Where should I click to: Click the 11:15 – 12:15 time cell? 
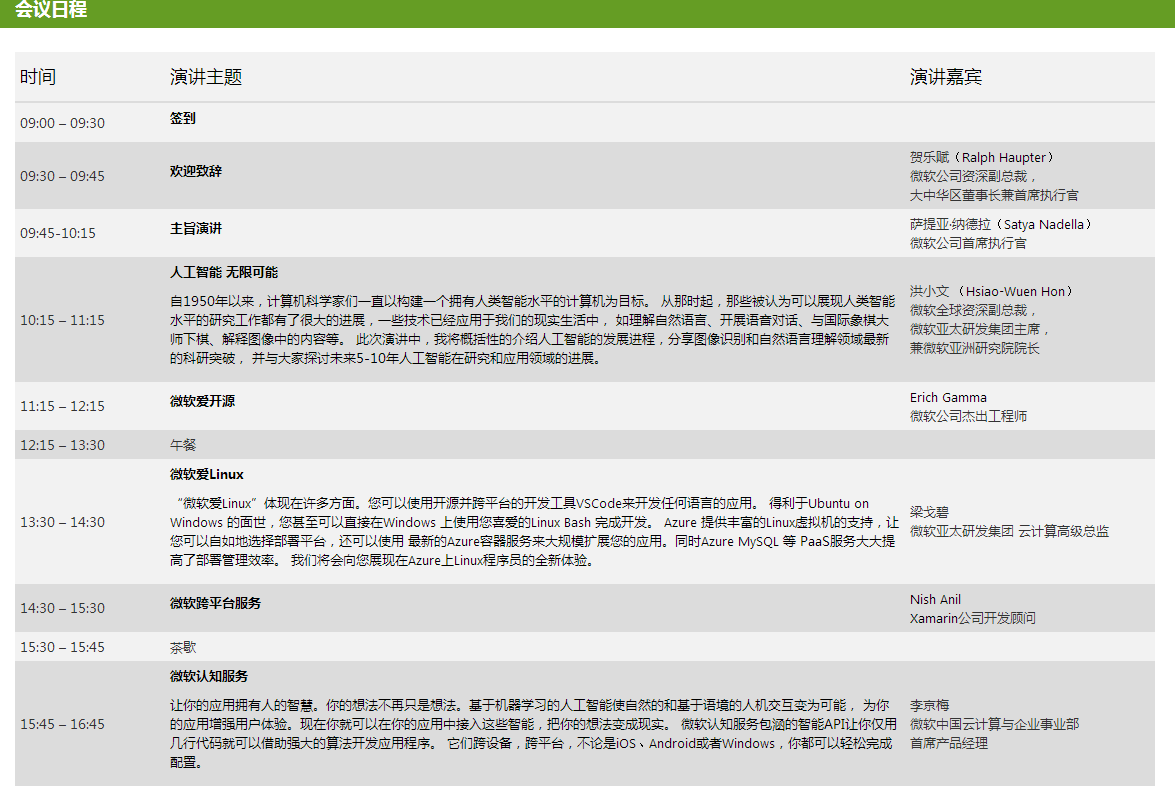pyautogui.click(x=62, y=406)
